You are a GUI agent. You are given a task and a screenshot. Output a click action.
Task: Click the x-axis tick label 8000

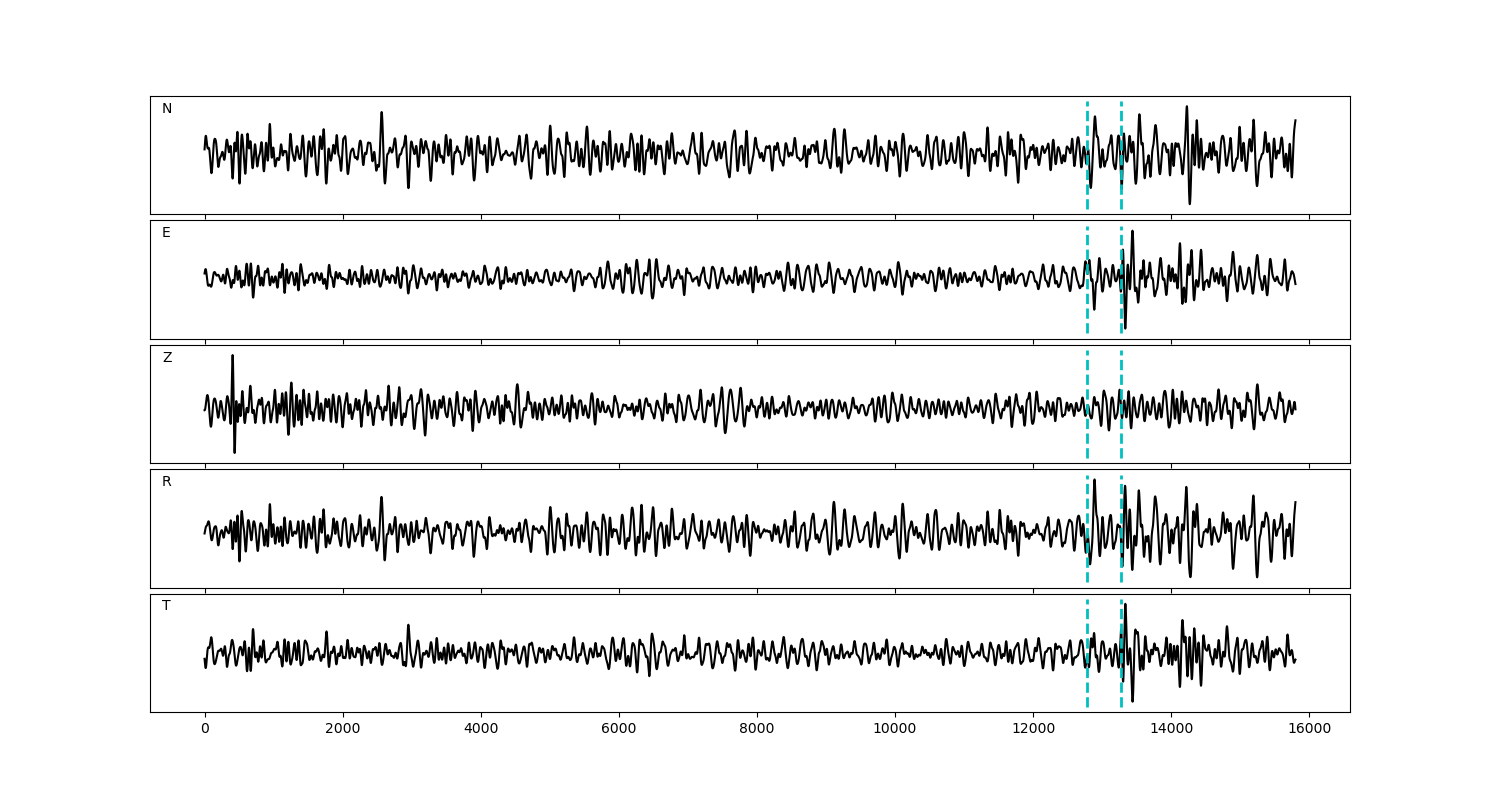coord(757,729)
